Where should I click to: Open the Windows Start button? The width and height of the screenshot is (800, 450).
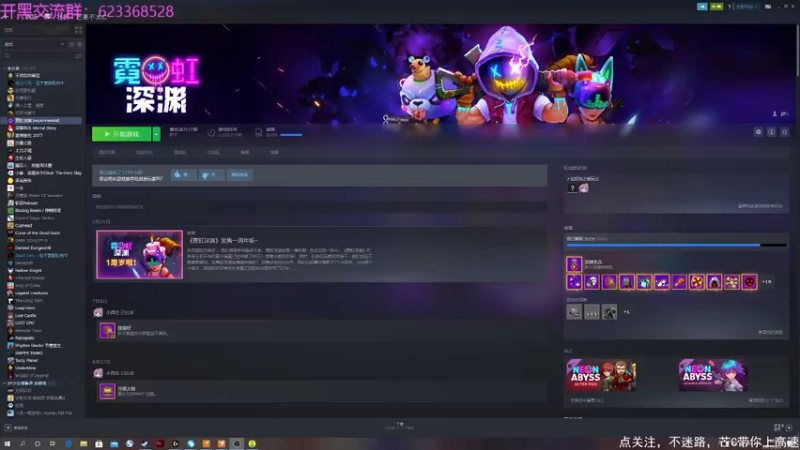click(x=7, y=444)
